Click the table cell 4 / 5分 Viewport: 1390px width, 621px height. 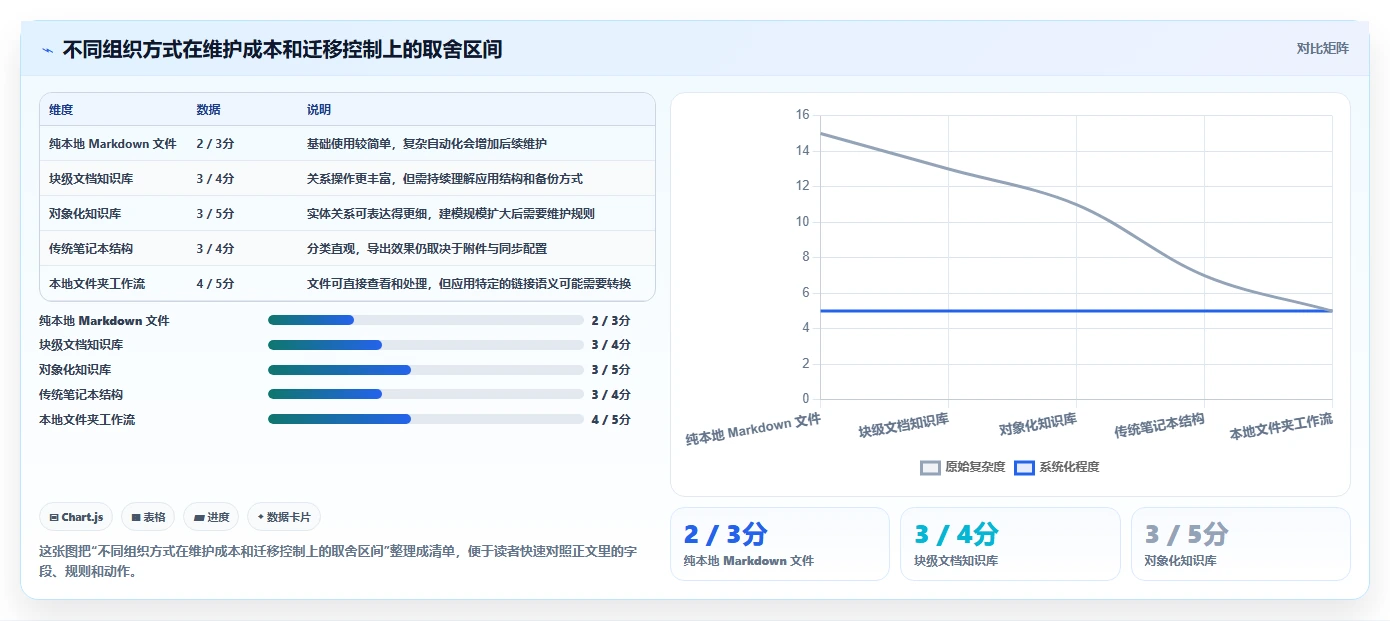216,284
